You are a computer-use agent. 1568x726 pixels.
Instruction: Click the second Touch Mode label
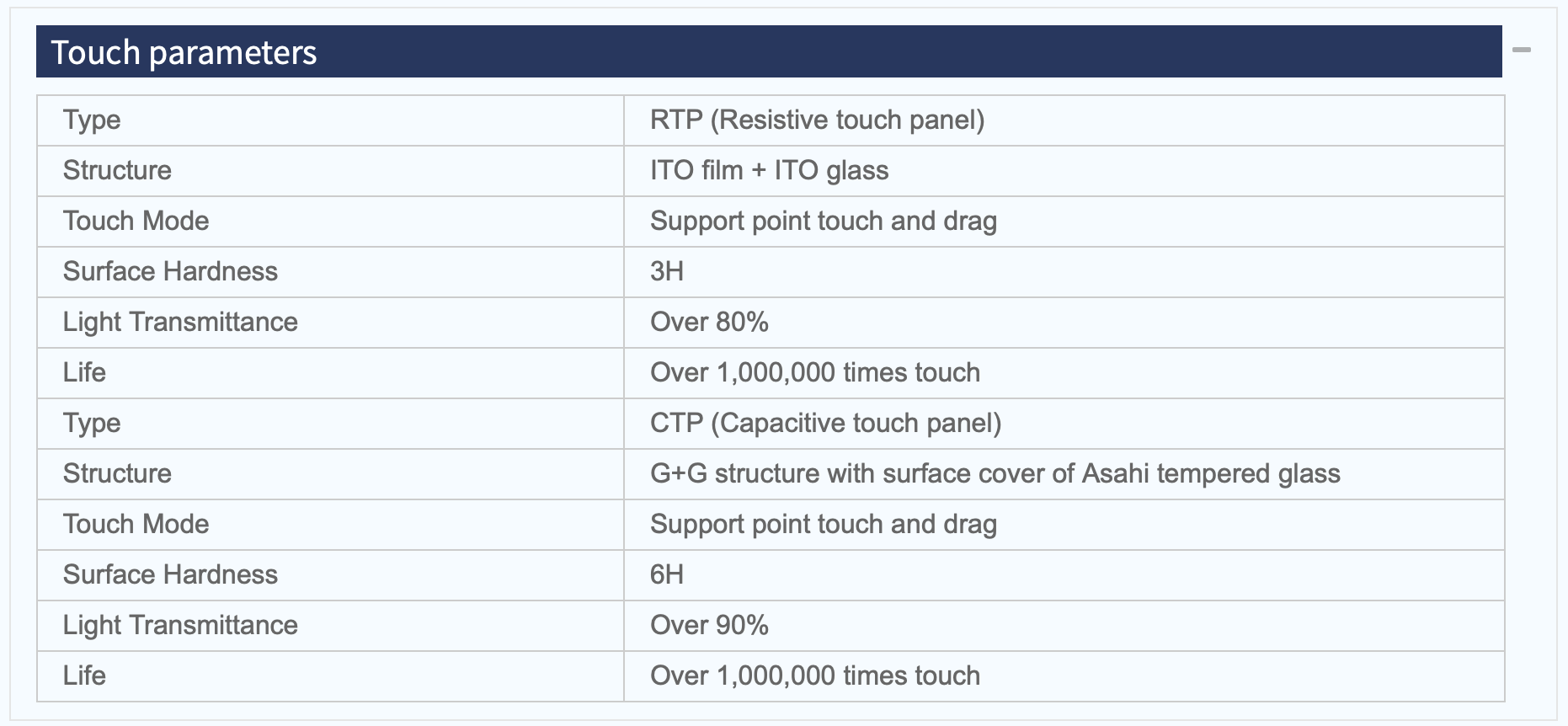(136, 524)
